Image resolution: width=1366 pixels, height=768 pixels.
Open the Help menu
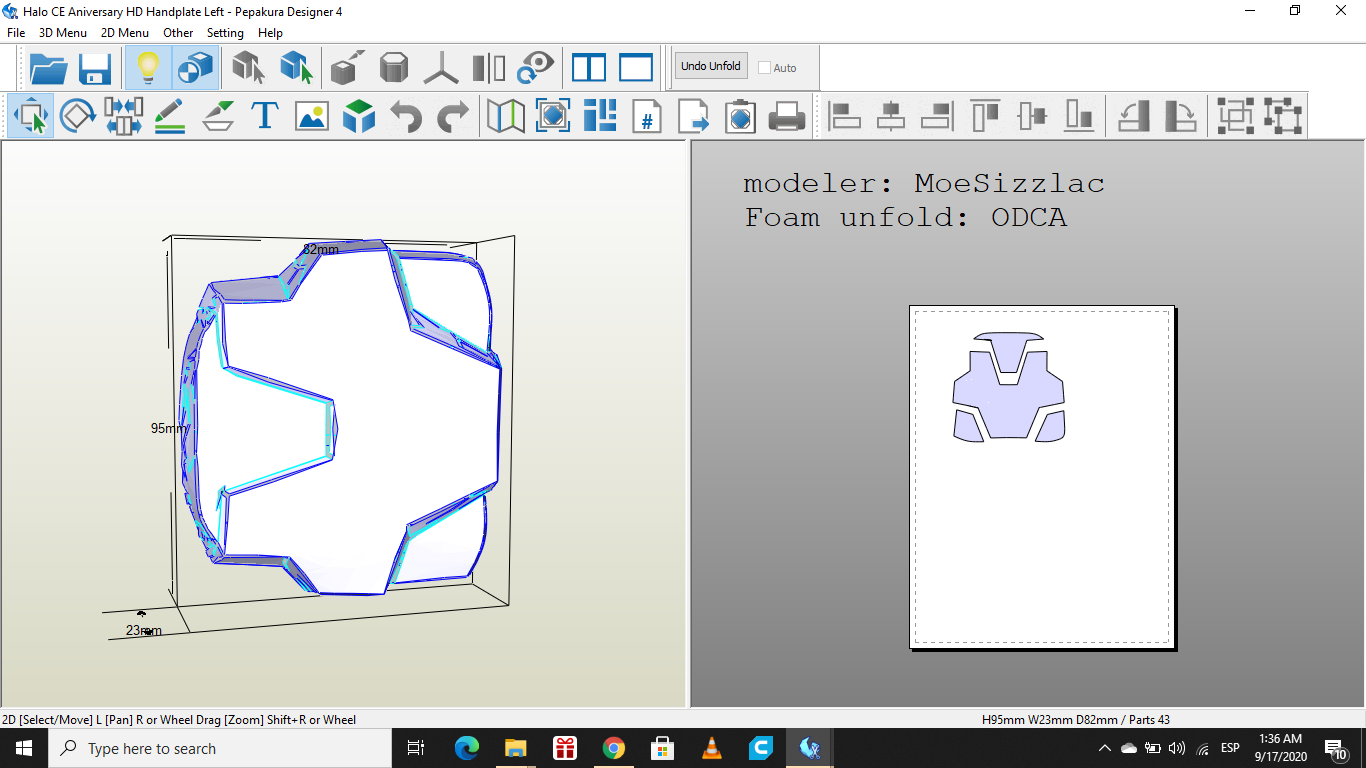(x=270, y=32)
